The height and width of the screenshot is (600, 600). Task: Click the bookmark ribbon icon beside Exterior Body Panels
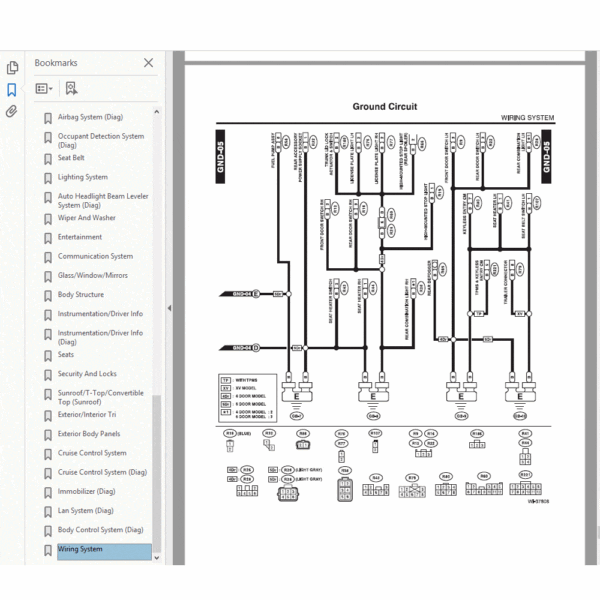click(48, 435)
